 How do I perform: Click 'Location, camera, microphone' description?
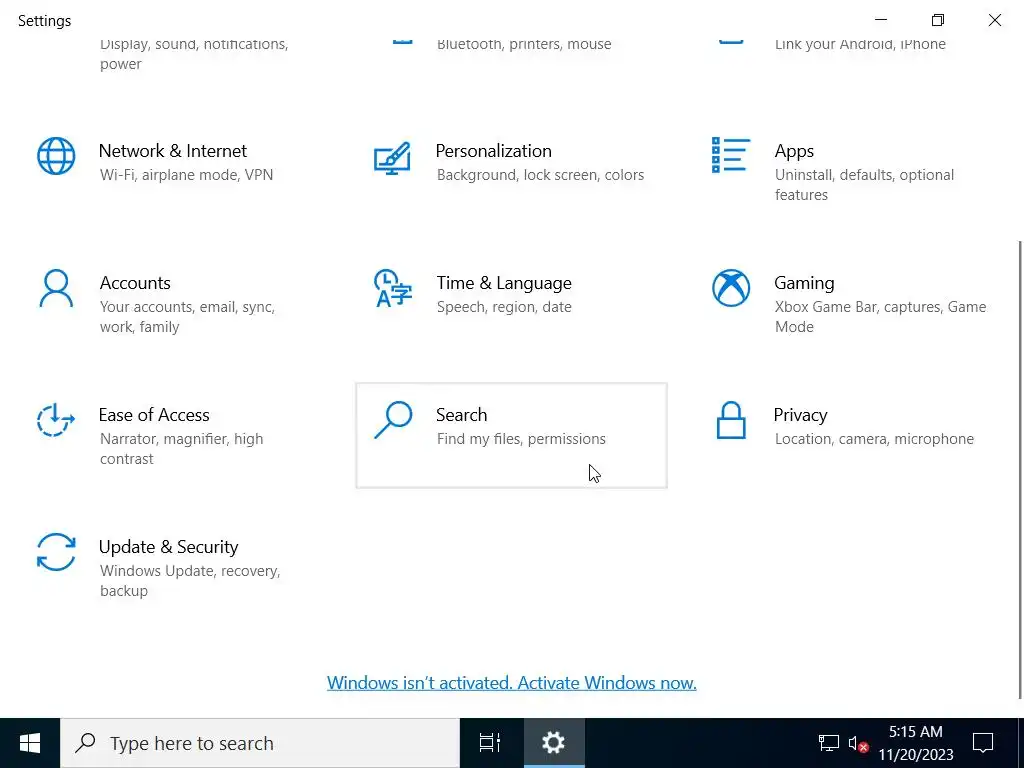[x=874, y=439]
